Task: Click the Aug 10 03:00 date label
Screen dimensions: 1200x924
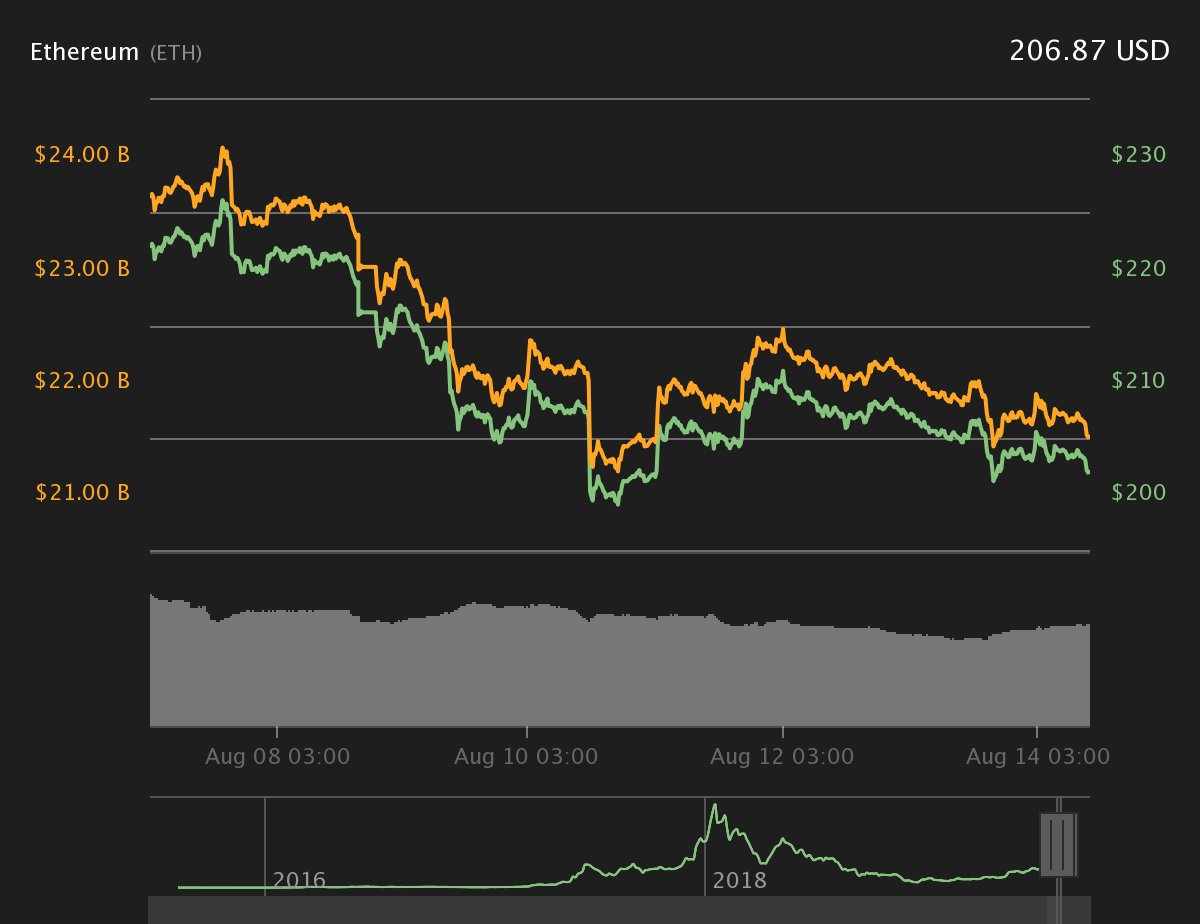Action: 526,757
